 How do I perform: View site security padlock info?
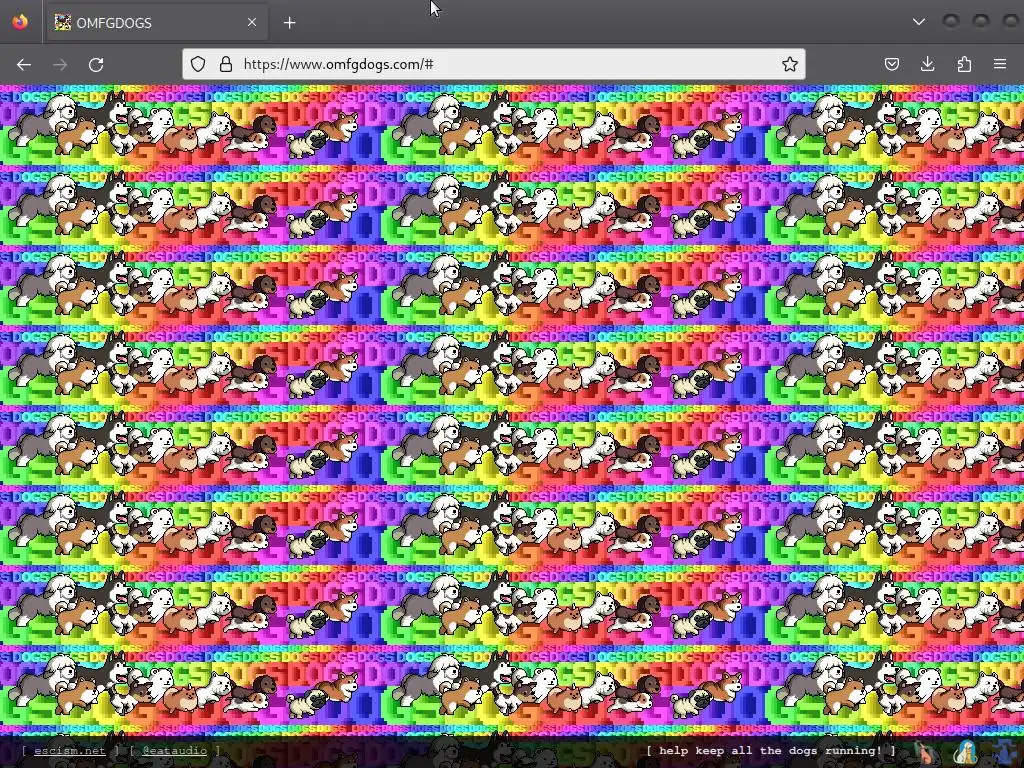pos(226,64)
